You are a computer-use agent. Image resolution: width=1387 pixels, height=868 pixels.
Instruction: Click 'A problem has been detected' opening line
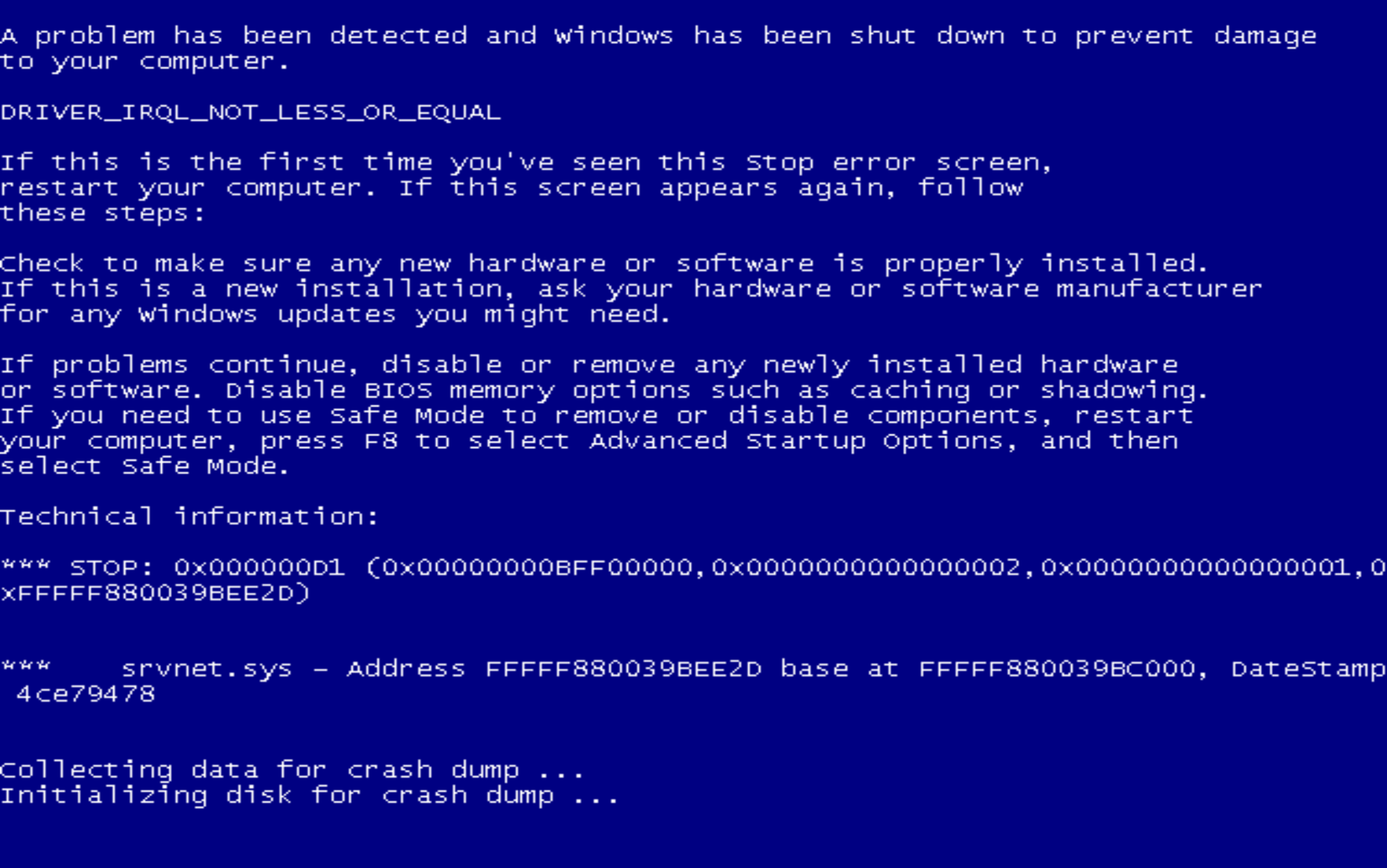(234, 37)
